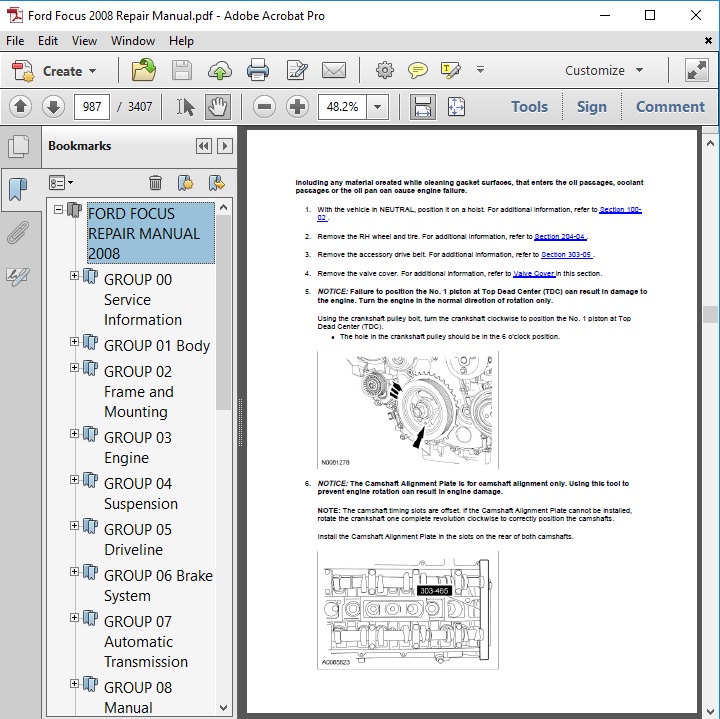Click the Save floppy disk icon
The width and height of the screenshot is (720, 719).
tap(182, 71)
